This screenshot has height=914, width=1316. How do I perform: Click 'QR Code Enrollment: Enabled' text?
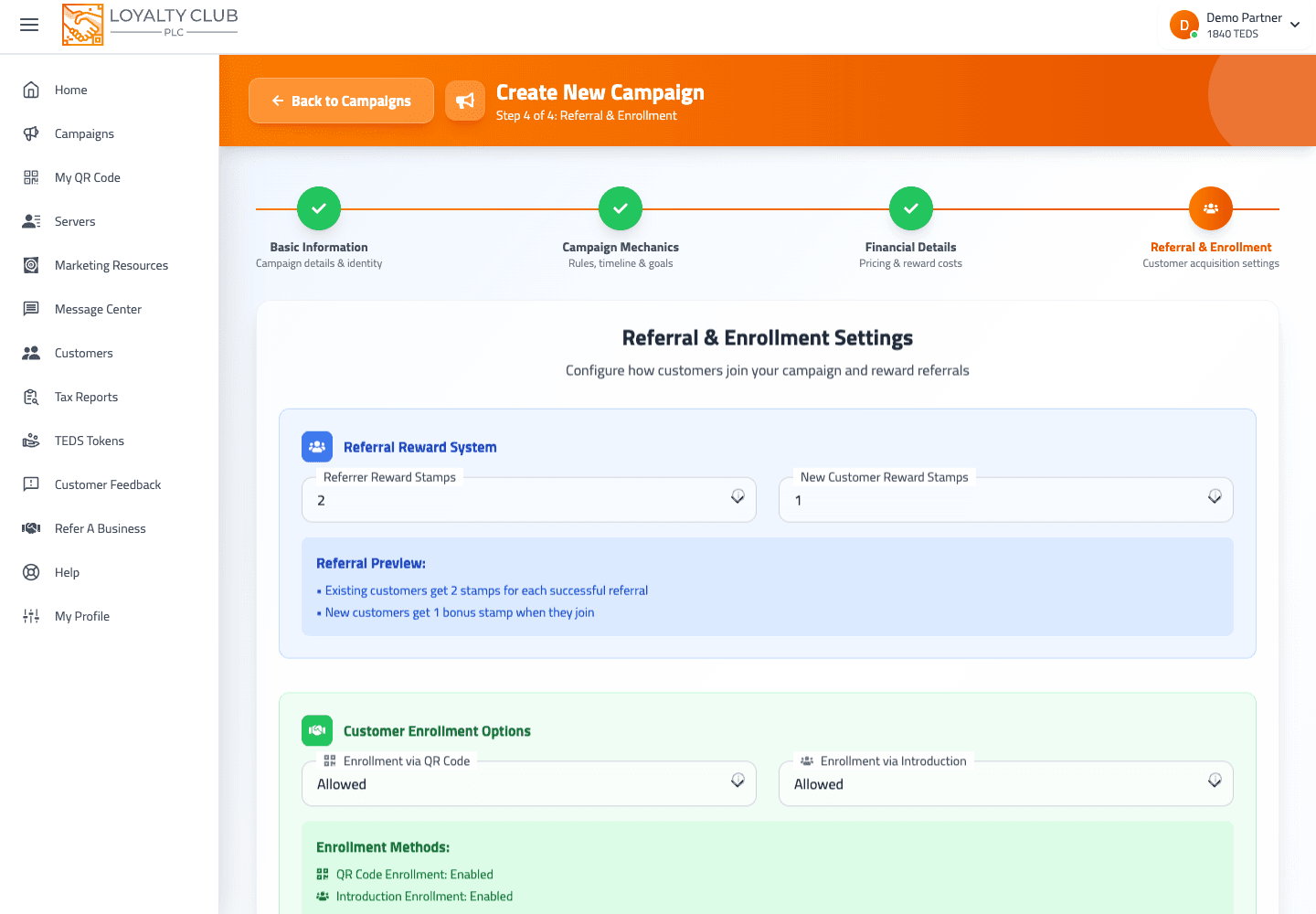tap(414, 874)
